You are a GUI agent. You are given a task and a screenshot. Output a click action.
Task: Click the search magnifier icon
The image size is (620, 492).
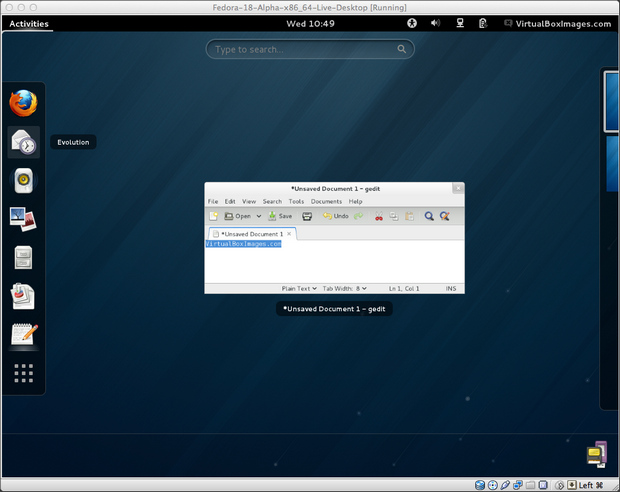tap(401, 49)
